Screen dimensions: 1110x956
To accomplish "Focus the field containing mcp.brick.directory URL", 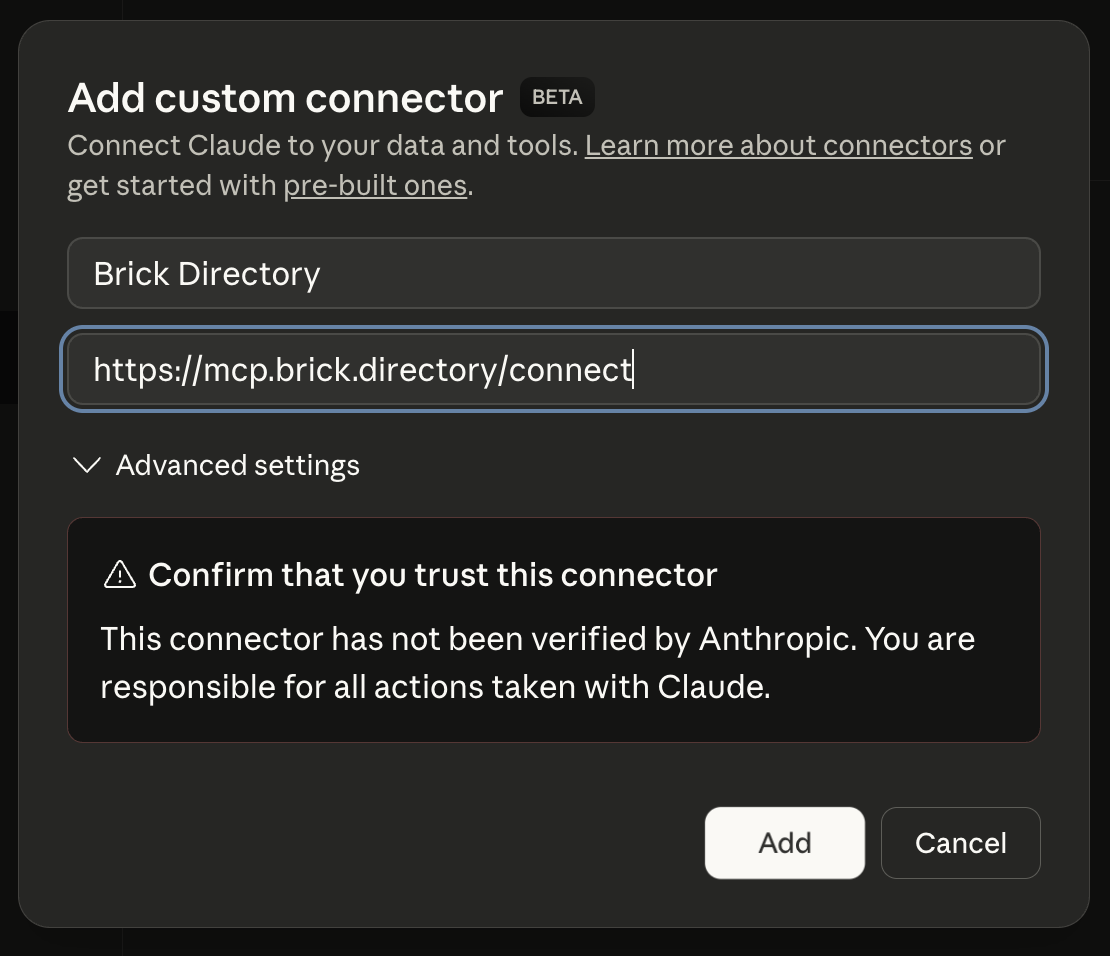I will tap(553, 369).
